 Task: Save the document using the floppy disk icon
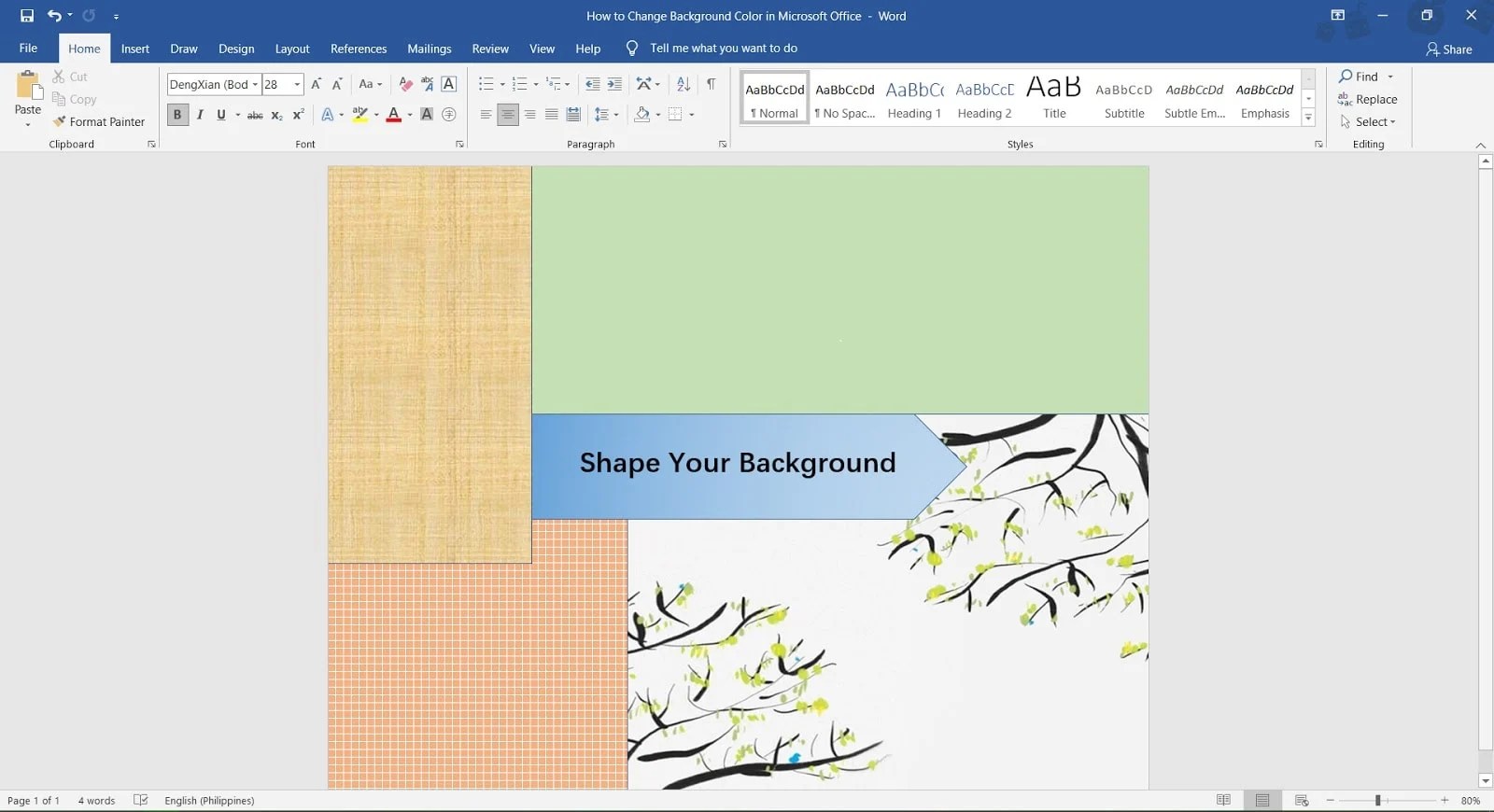coord(27,16)
